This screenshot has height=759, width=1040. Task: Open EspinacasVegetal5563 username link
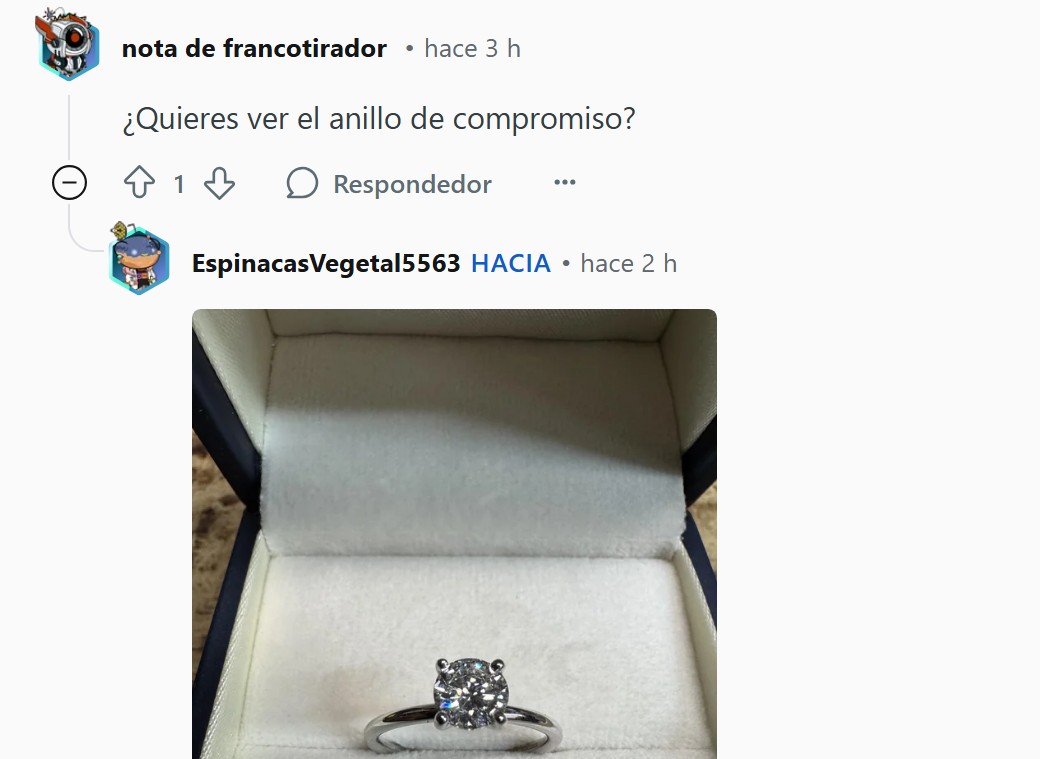[326, 263]
